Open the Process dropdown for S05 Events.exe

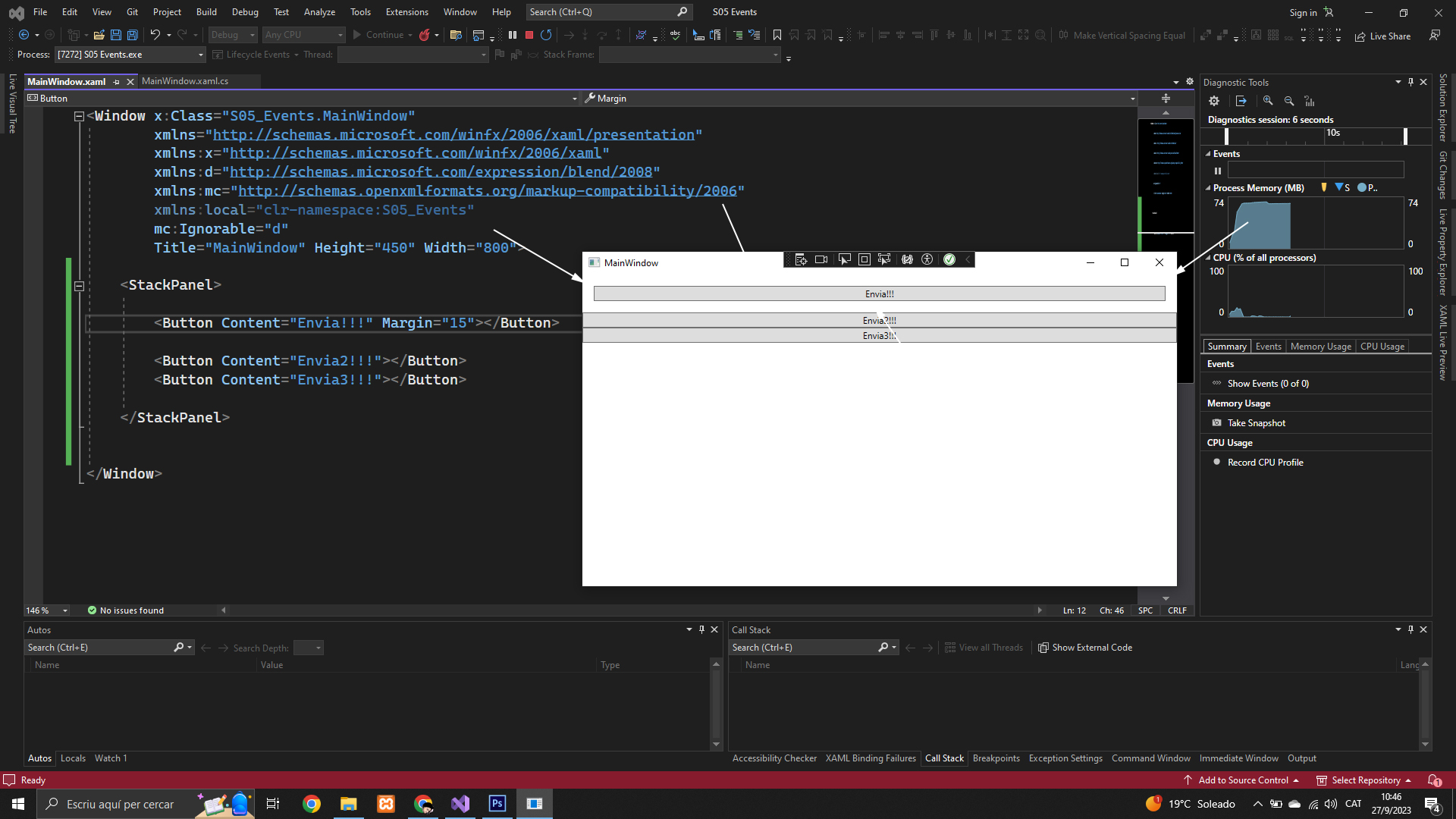coord(200,55)
